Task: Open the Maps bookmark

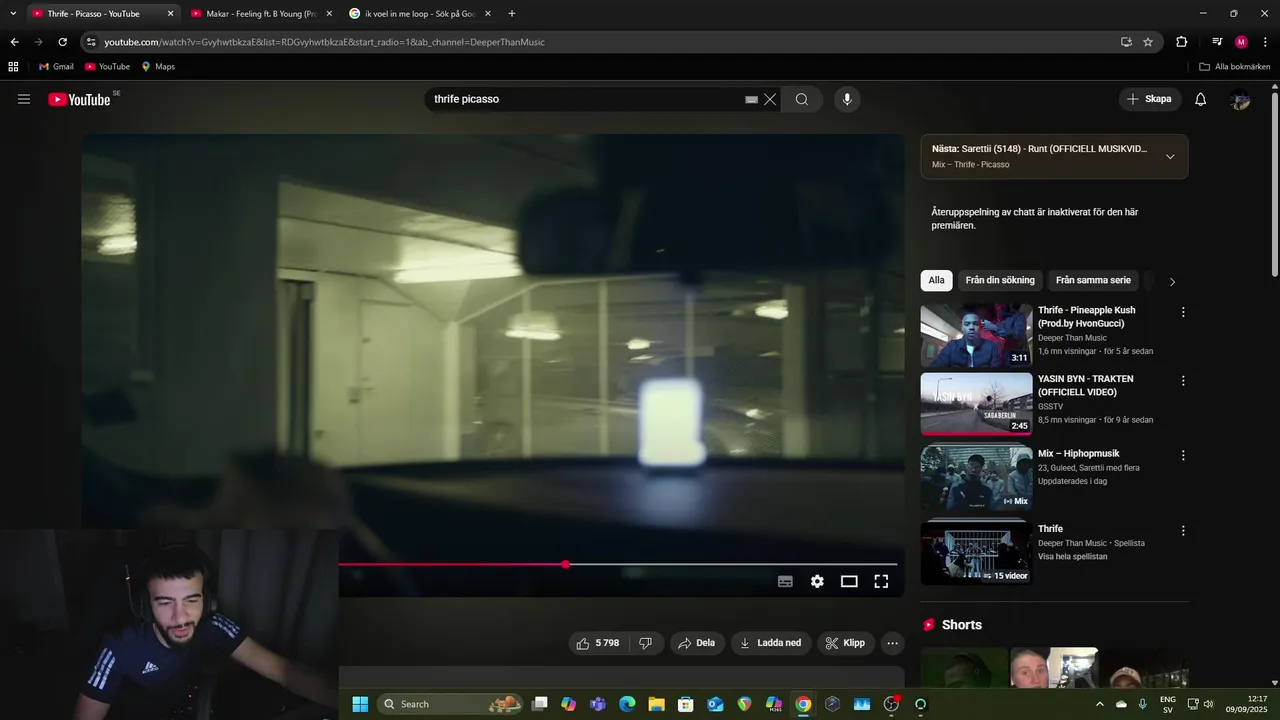Action: tap(158, 67)
